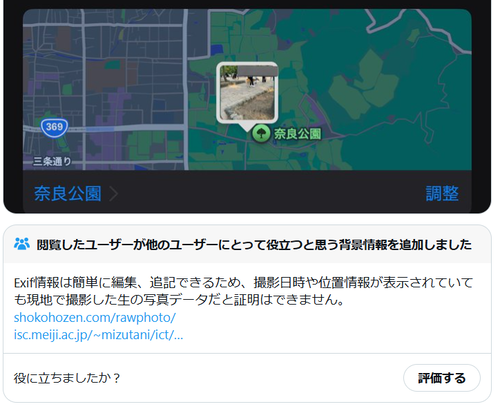Open the shokohozen.com/rawphoto/ link
Image resolution: width=500 pixels, height=411 pixels.
pos(95,317)
